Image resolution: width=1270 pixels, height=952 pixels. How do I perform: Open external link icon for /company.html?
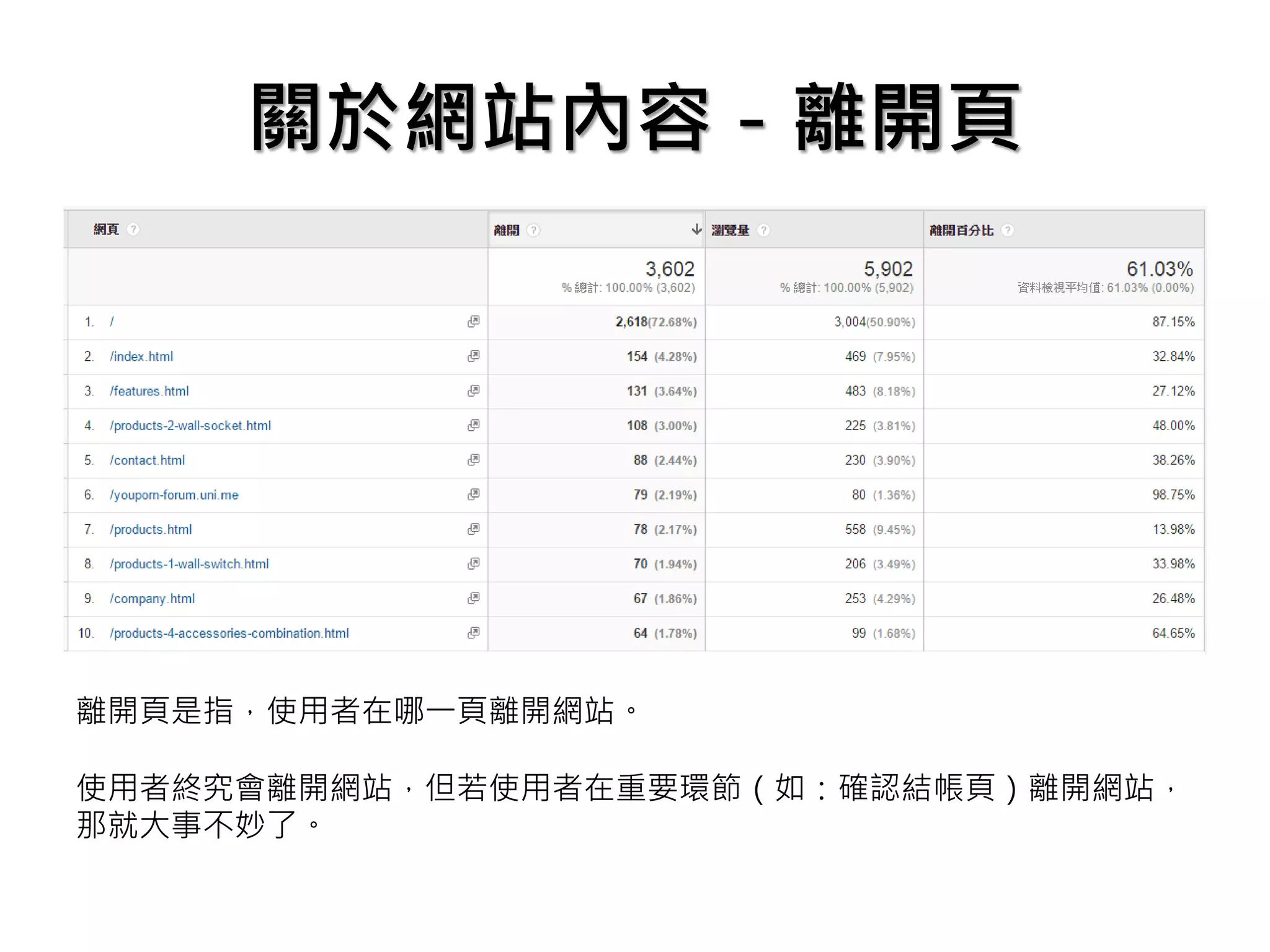tap(474, 599)
